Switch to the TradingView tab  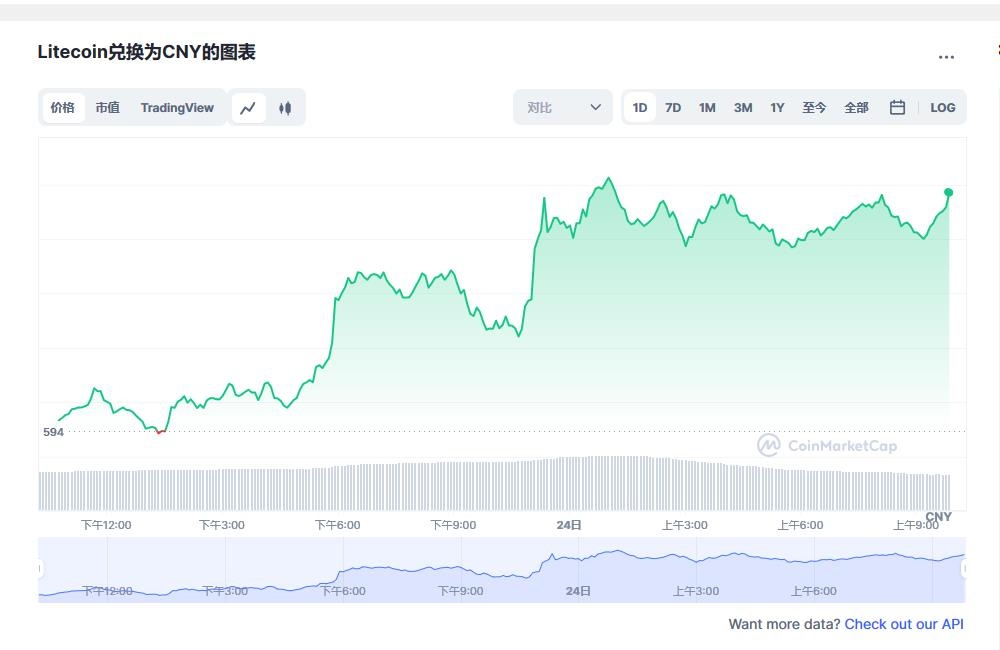click(x=177, y=108)
